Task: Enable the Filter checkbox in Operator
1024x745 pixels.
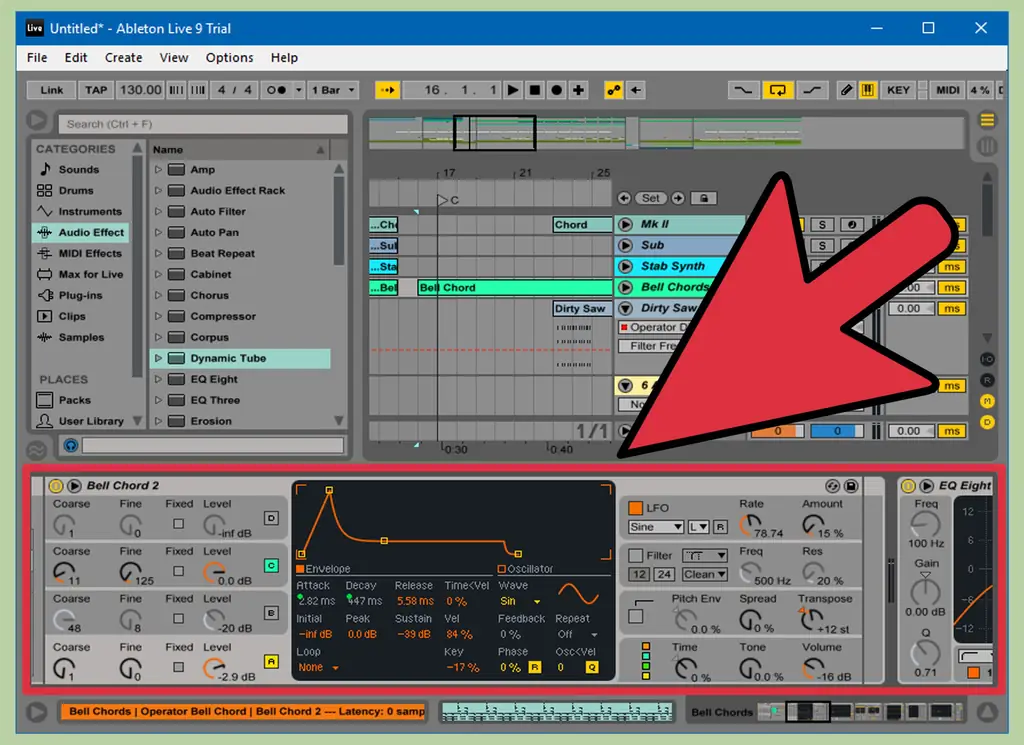Action: point(635,556)
